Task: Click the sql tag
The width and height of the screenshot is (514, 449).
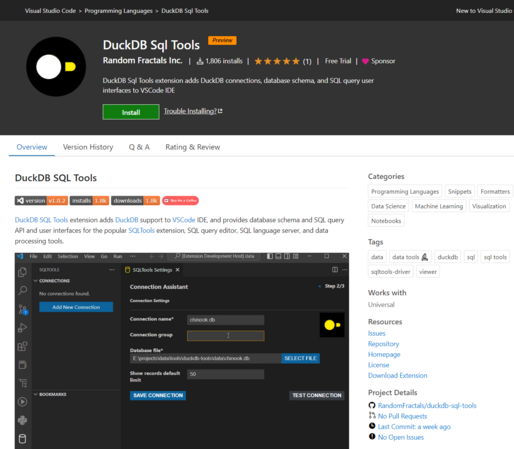Action: click(471, 257)
